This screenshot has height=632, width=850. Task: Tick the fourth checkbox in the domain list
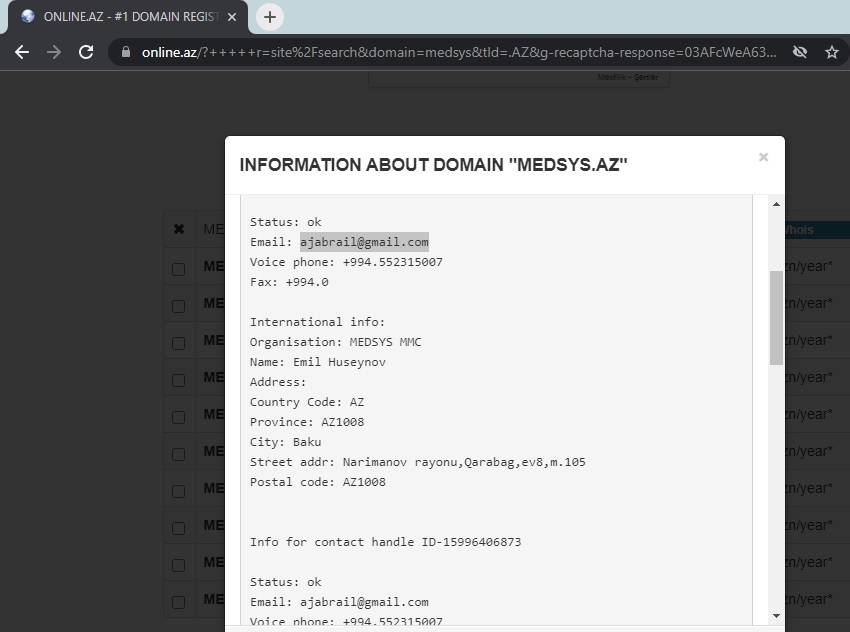178,380
